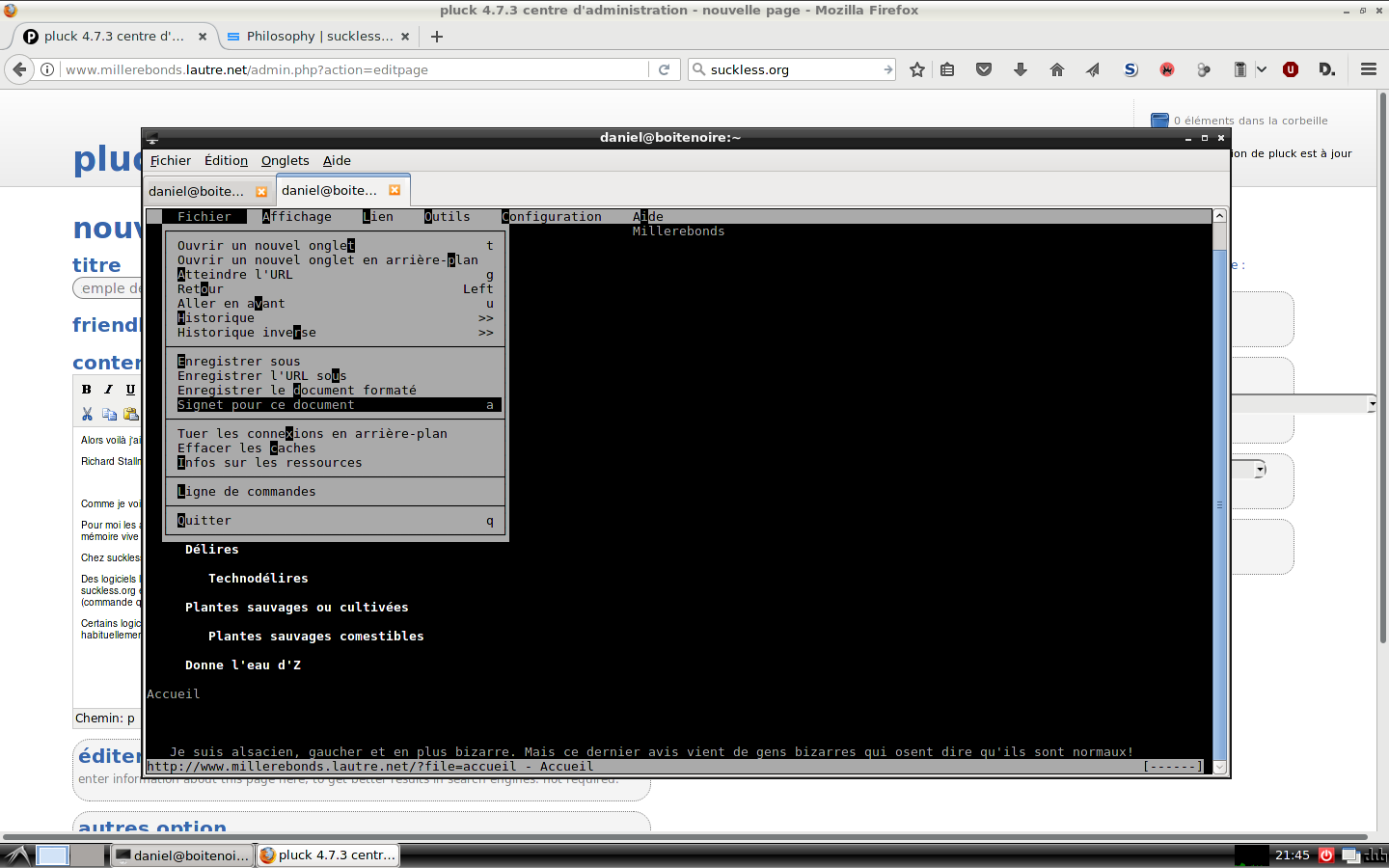1389x868 pixels.
Task: Open terminal Aide menu
Action: pyautogui.click(x=337, y=161)
